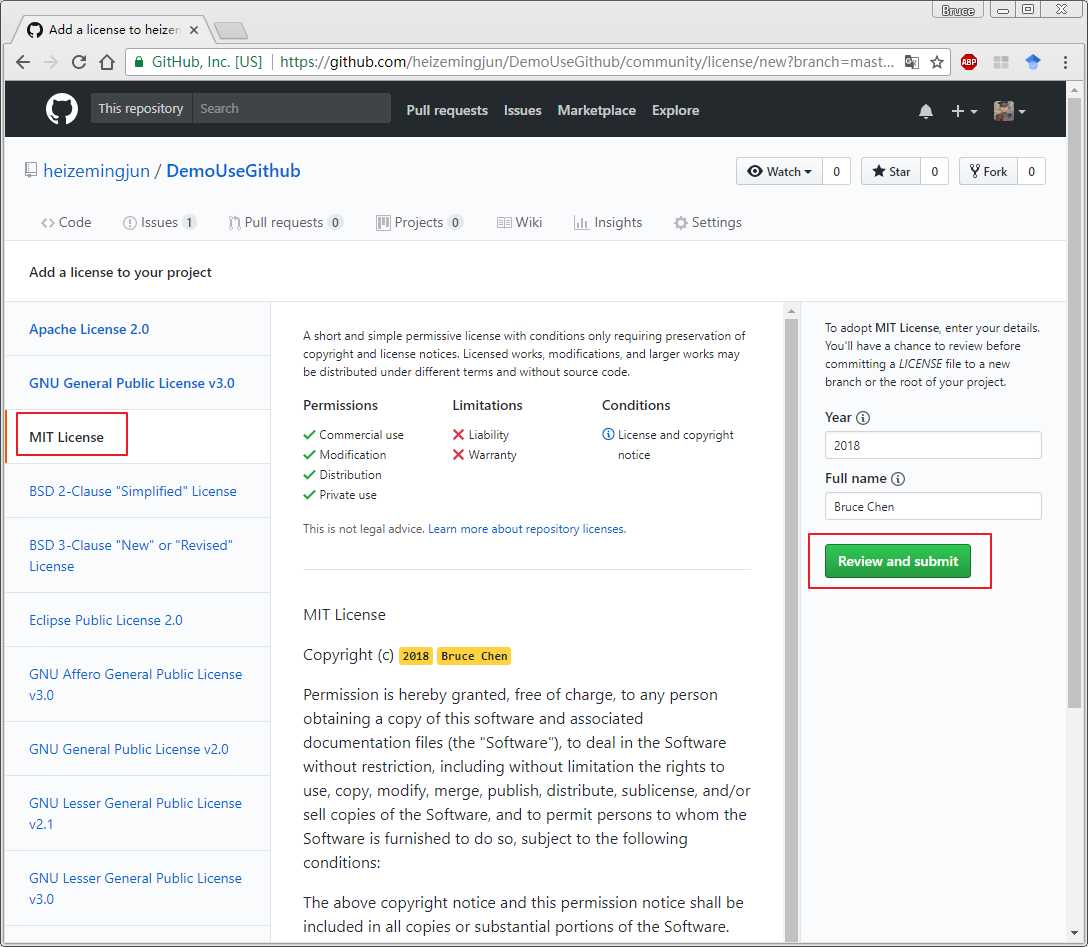Screen dimensions: 1088x947
Task: Open the Code tab
Action: [66, 223]
